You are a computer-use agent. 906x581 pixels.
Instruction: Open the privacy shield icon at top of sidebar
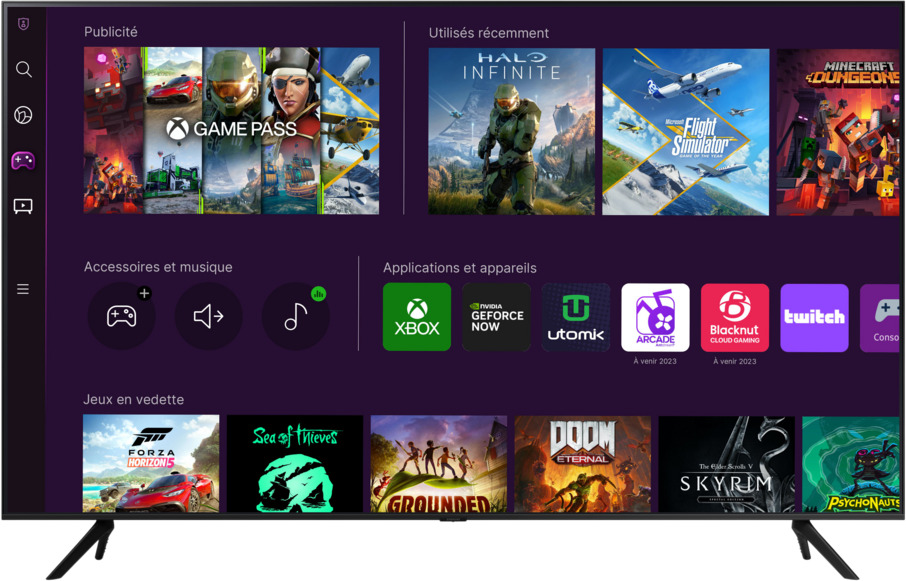click(x=24, y=24)
